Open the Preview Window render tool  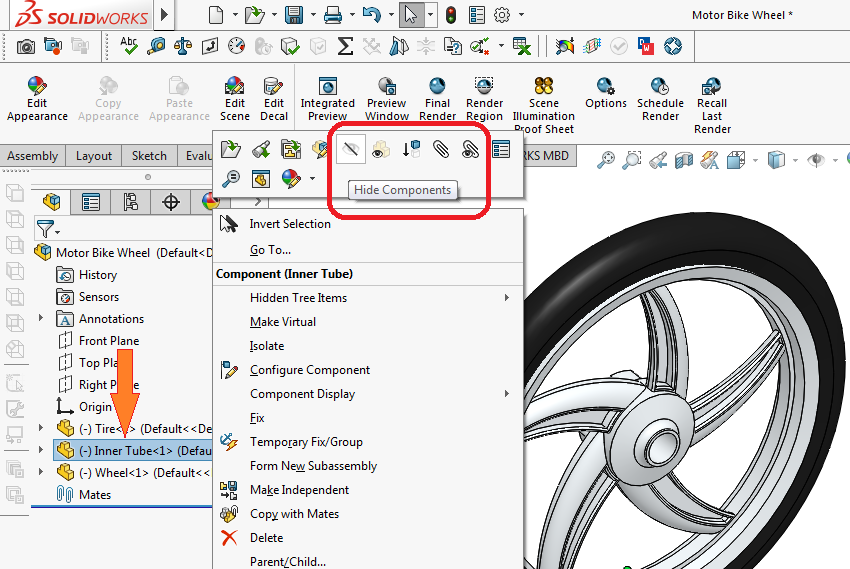click(387, 99)
